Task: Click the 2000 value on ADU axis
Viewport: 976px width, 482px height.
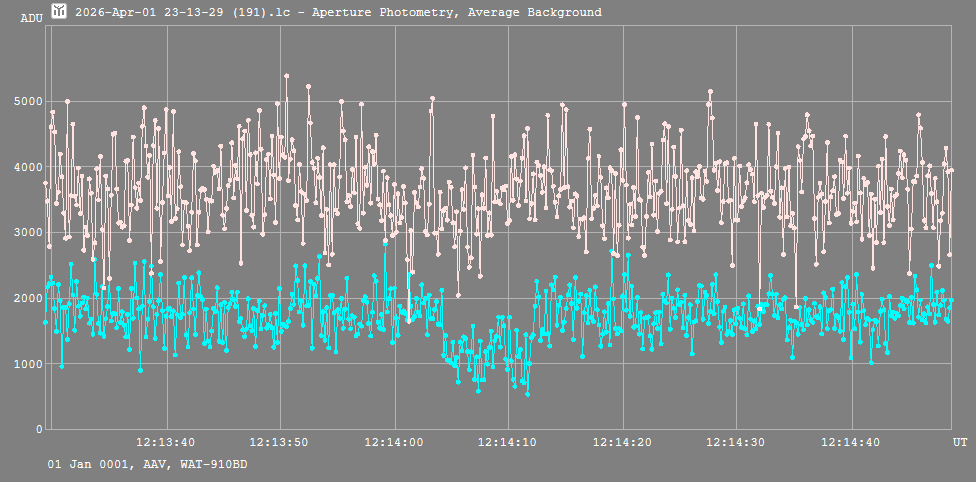Action: (x=26, y=298)
